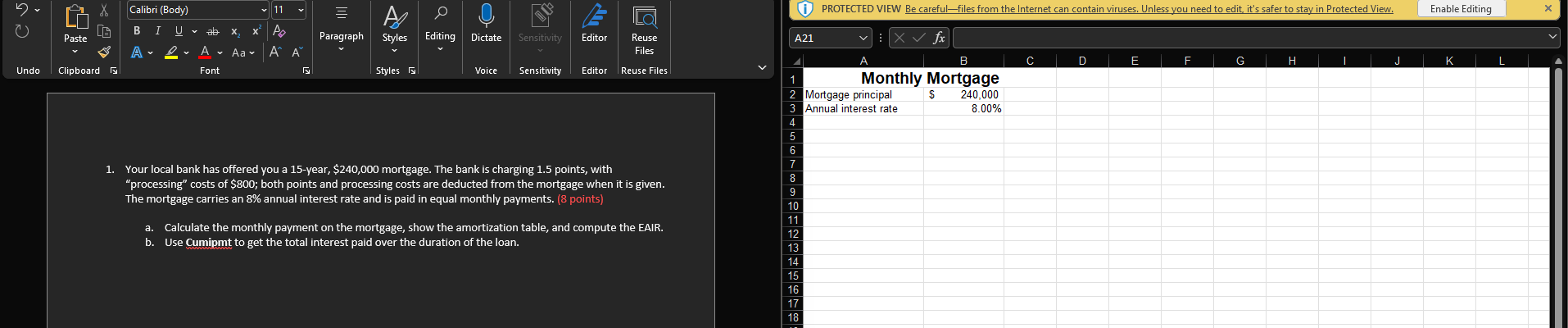Screen dimensions: 1568x328
Task: Expand the formula bar with the chevron
Action: tap(1552, 37)
